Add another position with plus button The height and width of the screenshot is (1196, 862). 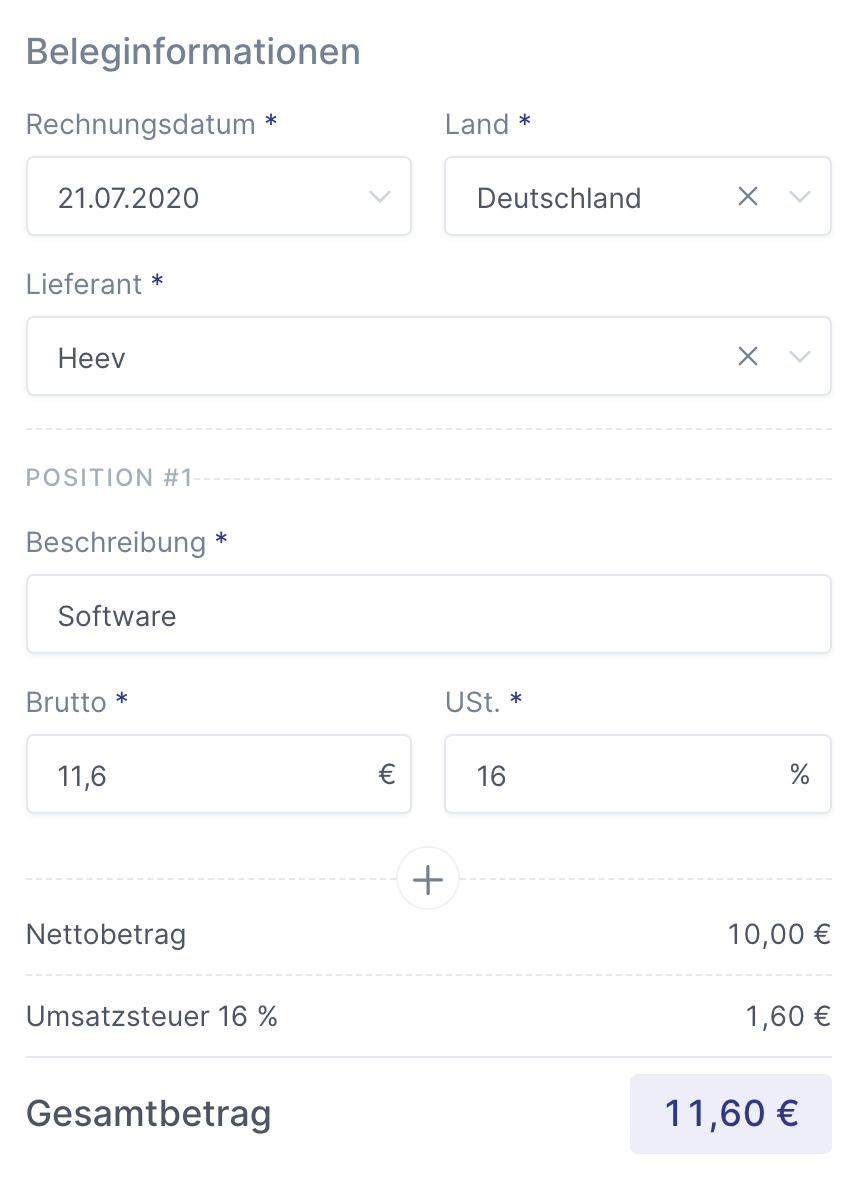click(428, 880)
